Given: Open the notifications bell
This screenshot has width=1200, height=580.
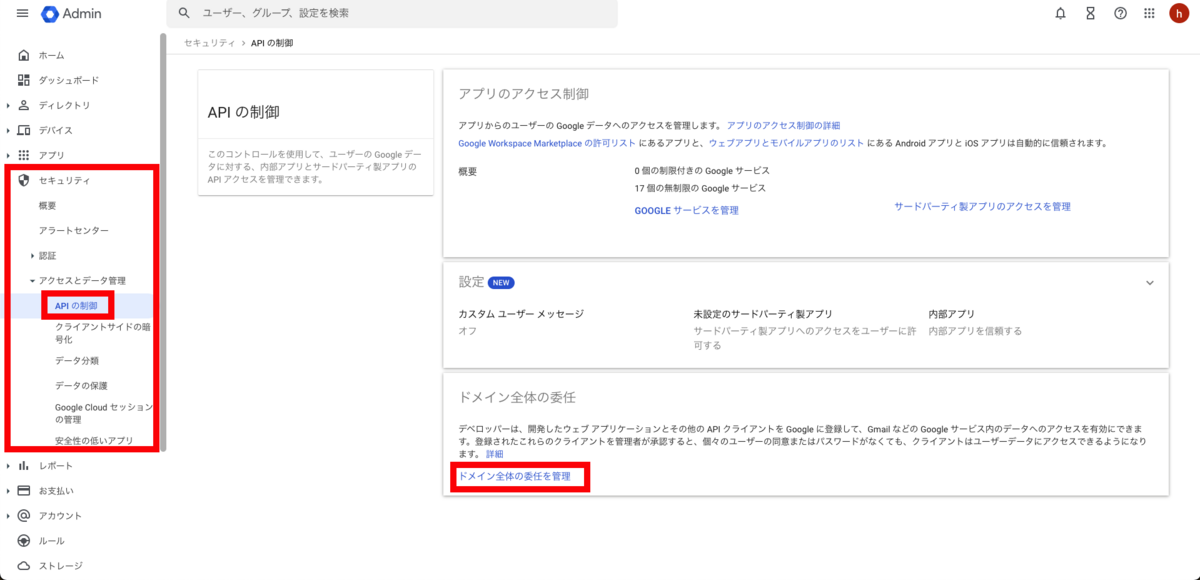Looking at the screenshot, I should (x=1060, y=14).
